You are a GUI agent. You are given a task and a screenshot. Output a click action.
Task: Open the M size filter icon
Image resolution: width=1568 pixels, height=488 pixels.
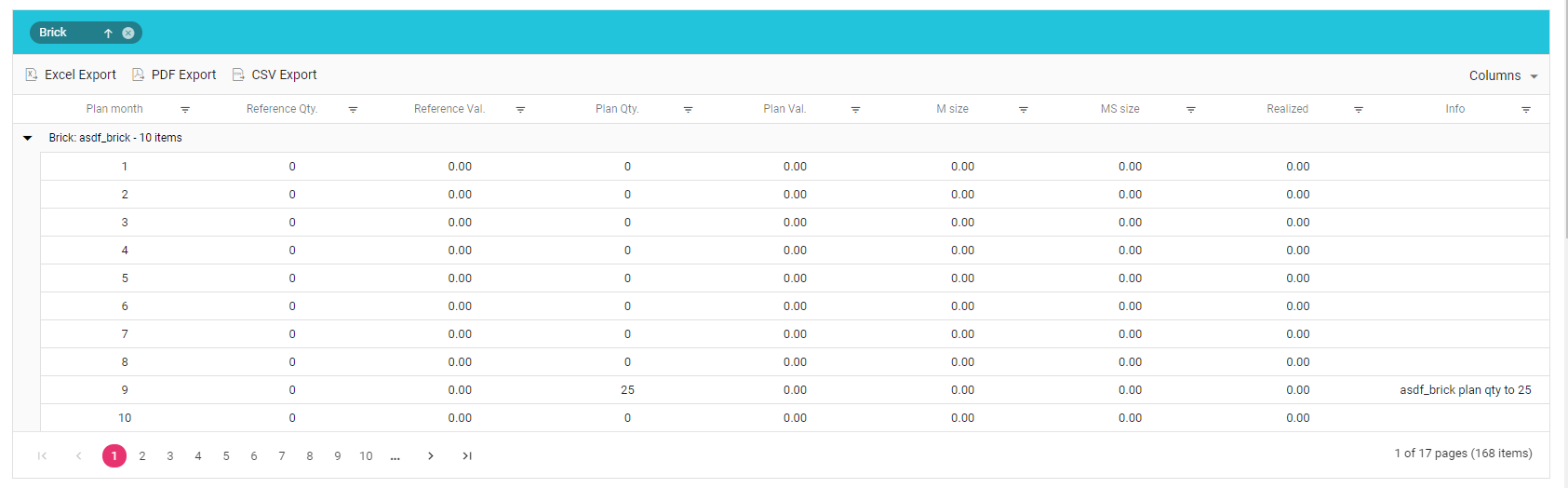point(1023,110)
